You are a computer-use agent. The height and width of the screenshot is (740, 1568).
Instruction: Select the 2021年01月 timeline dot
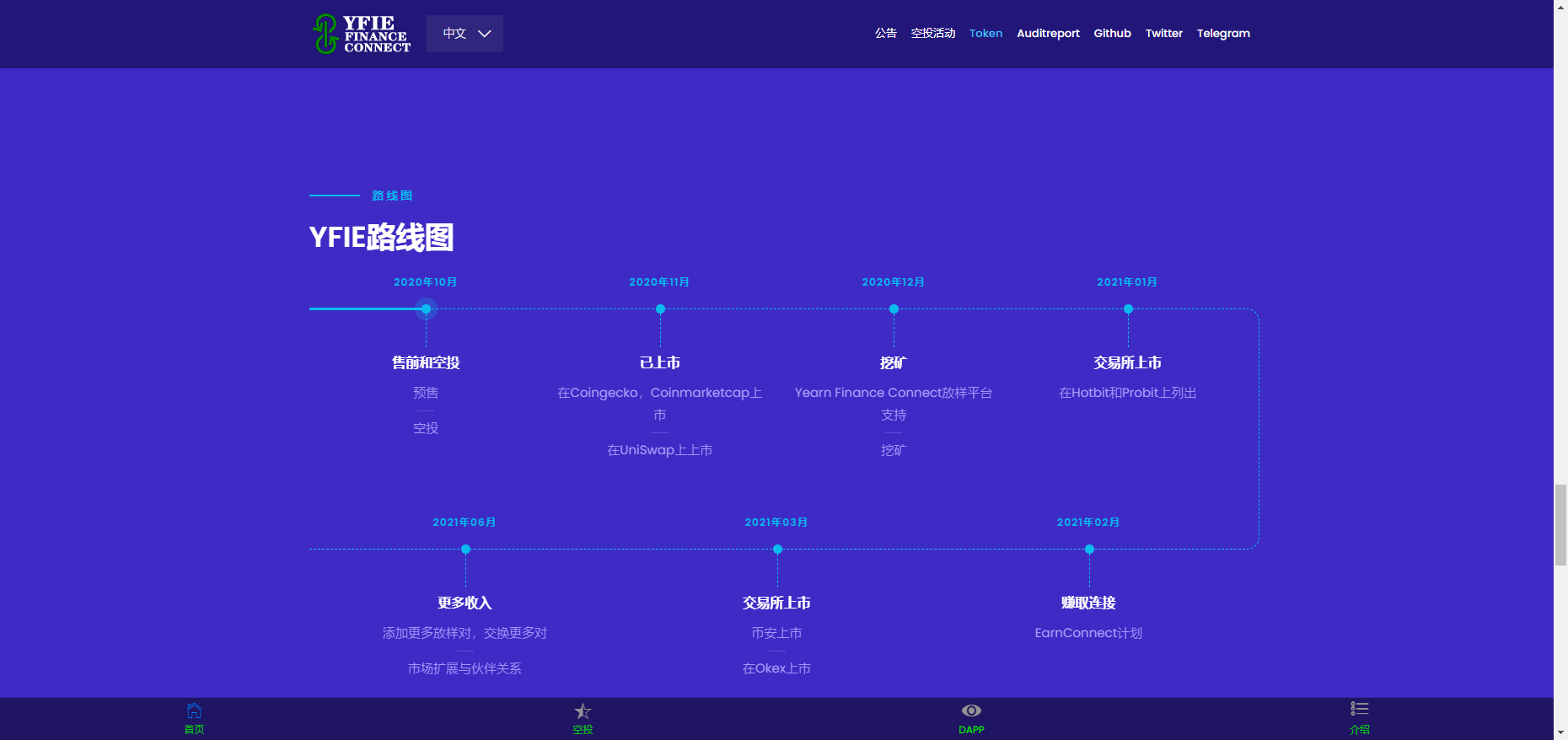pyautogui.click(x=1128, y=309)
